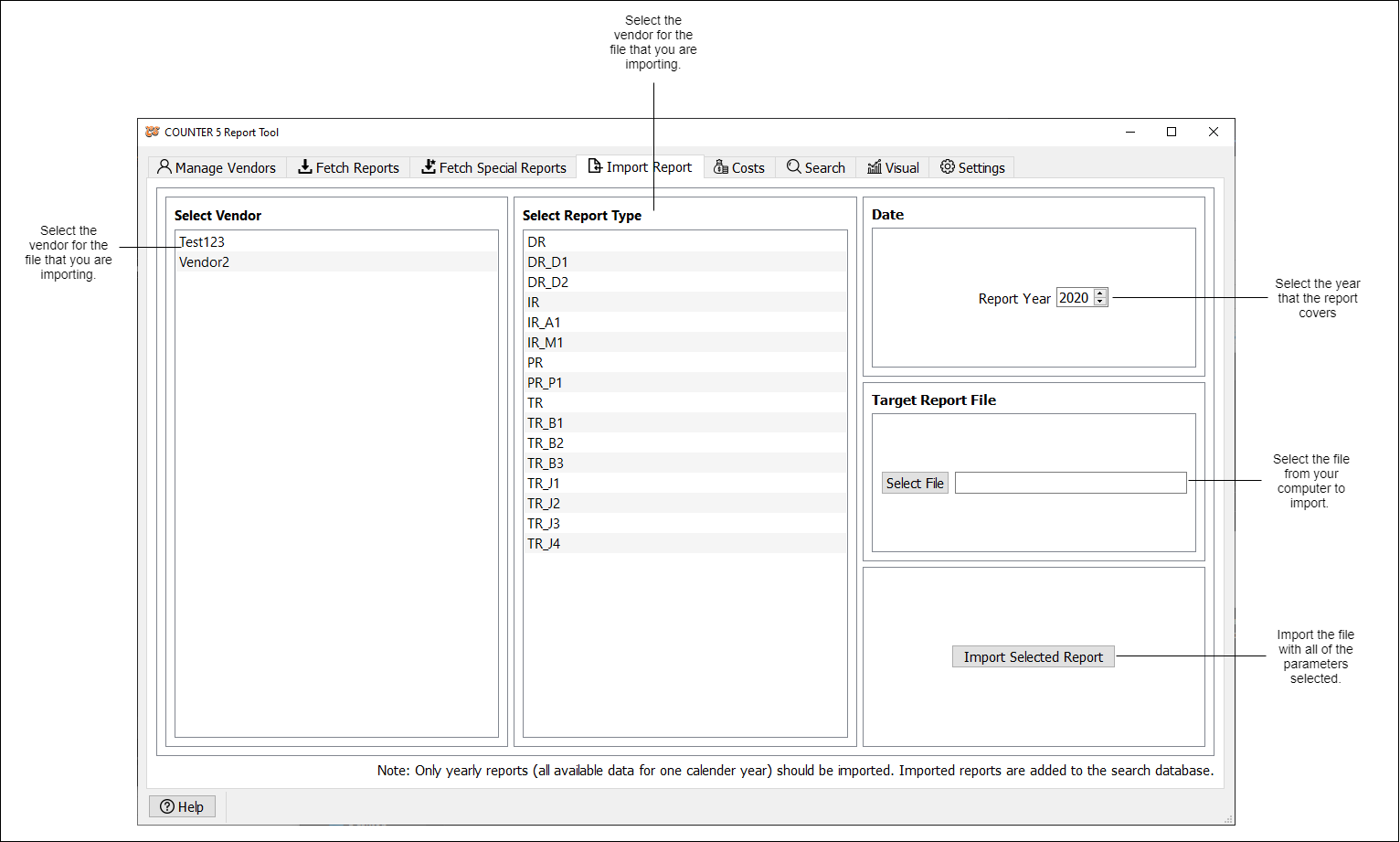
Task: Click the COUNTER 5 app icon in titlebar
Action: click(x=153, y=132)
